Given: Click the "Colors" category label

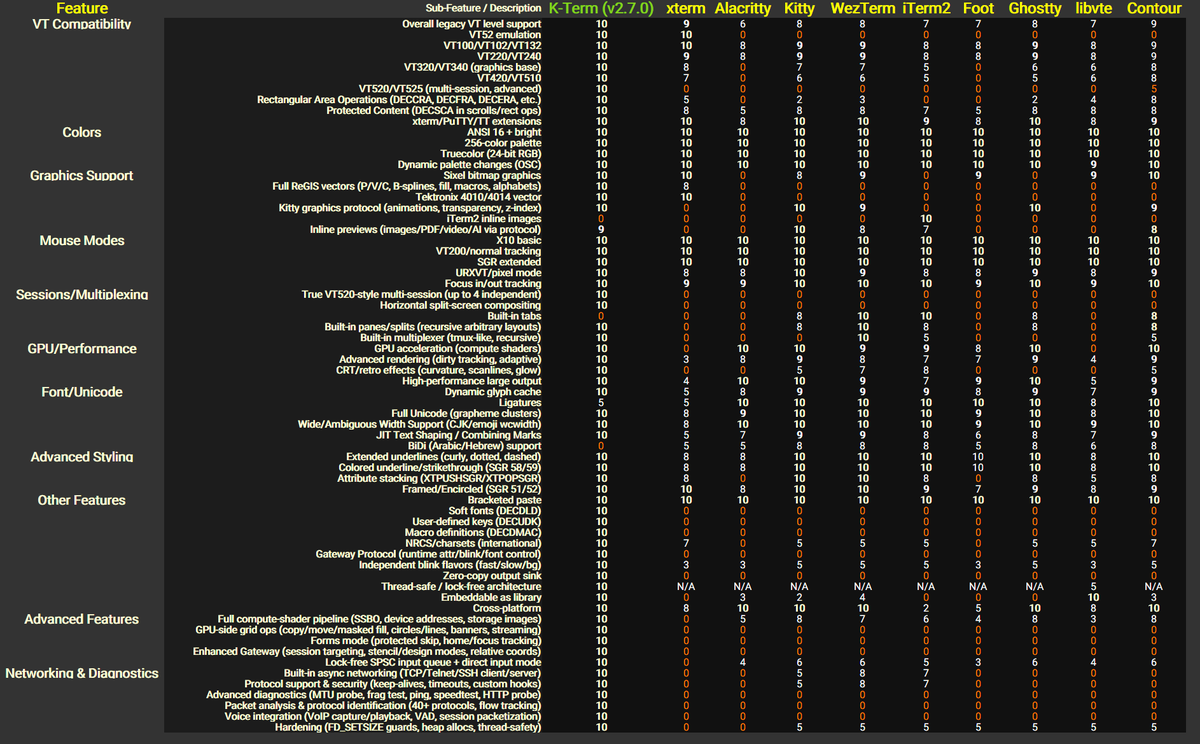Looking at the screenshot, I should coord(82,132).
